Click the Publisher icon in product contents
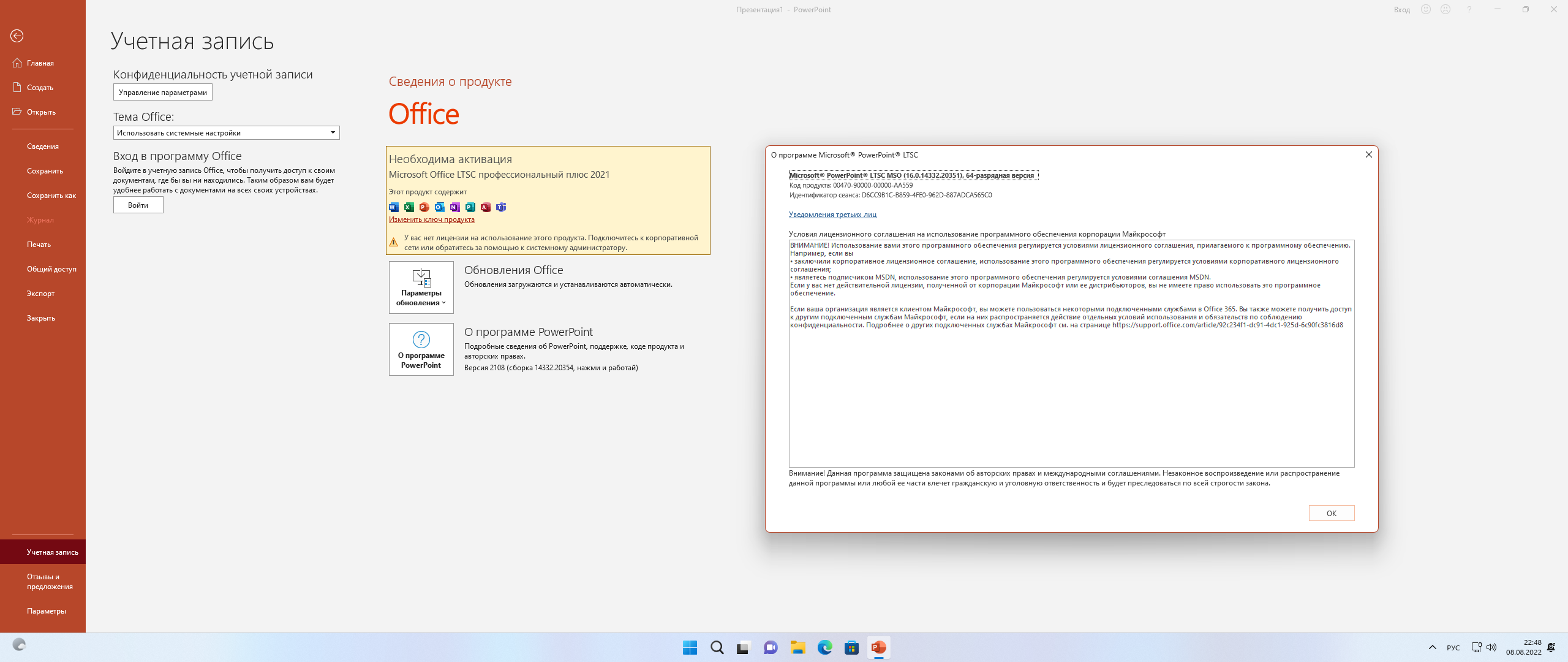 click(470, 207)
